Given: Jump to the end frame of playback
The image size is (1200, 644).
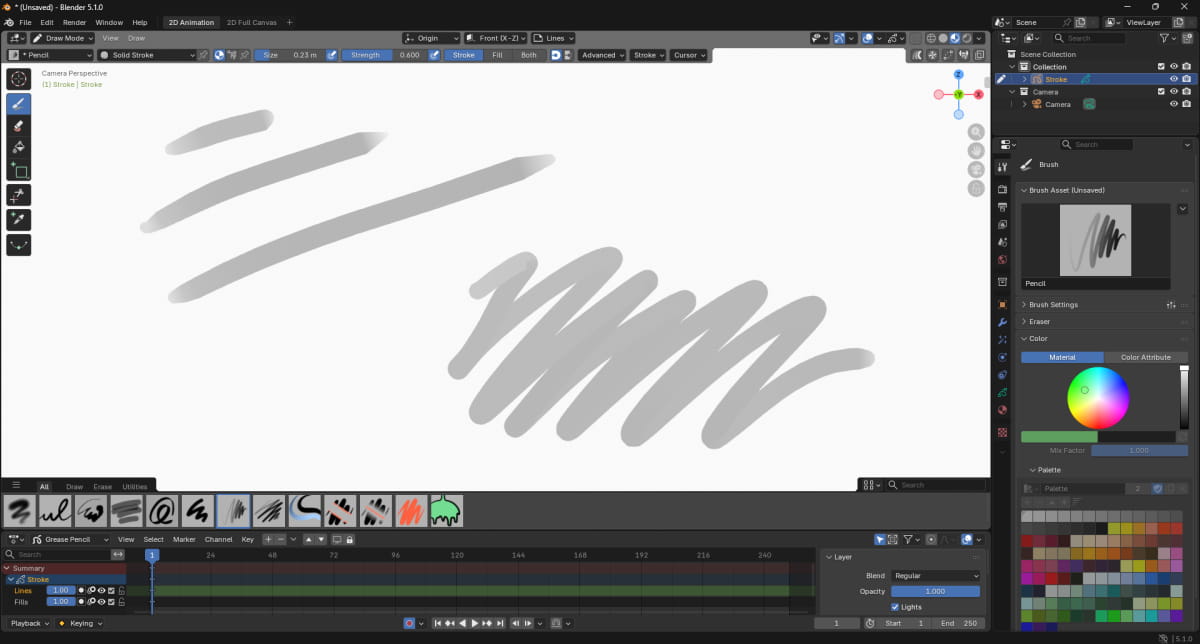Looking at the screenshot, I should click(500, 624).
